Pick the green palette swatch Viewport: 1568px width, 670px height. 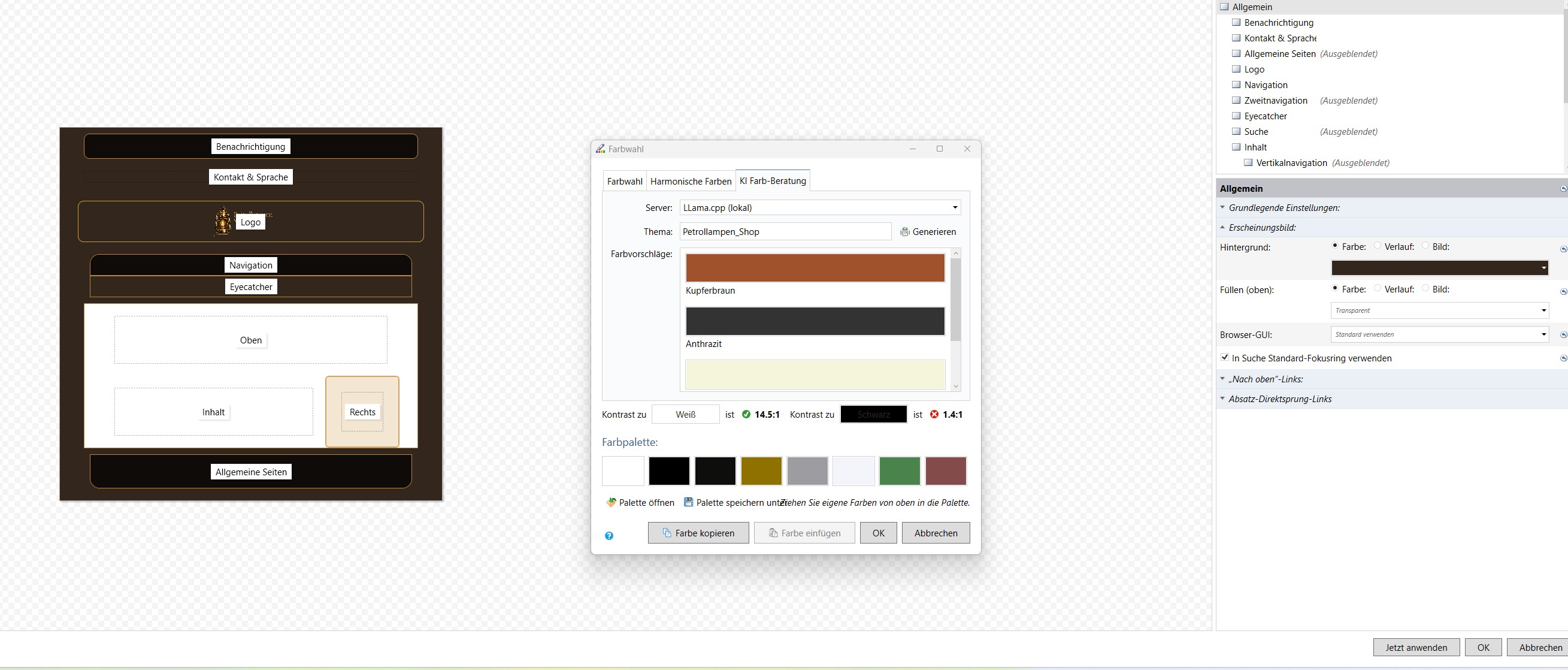click(900, 471)
